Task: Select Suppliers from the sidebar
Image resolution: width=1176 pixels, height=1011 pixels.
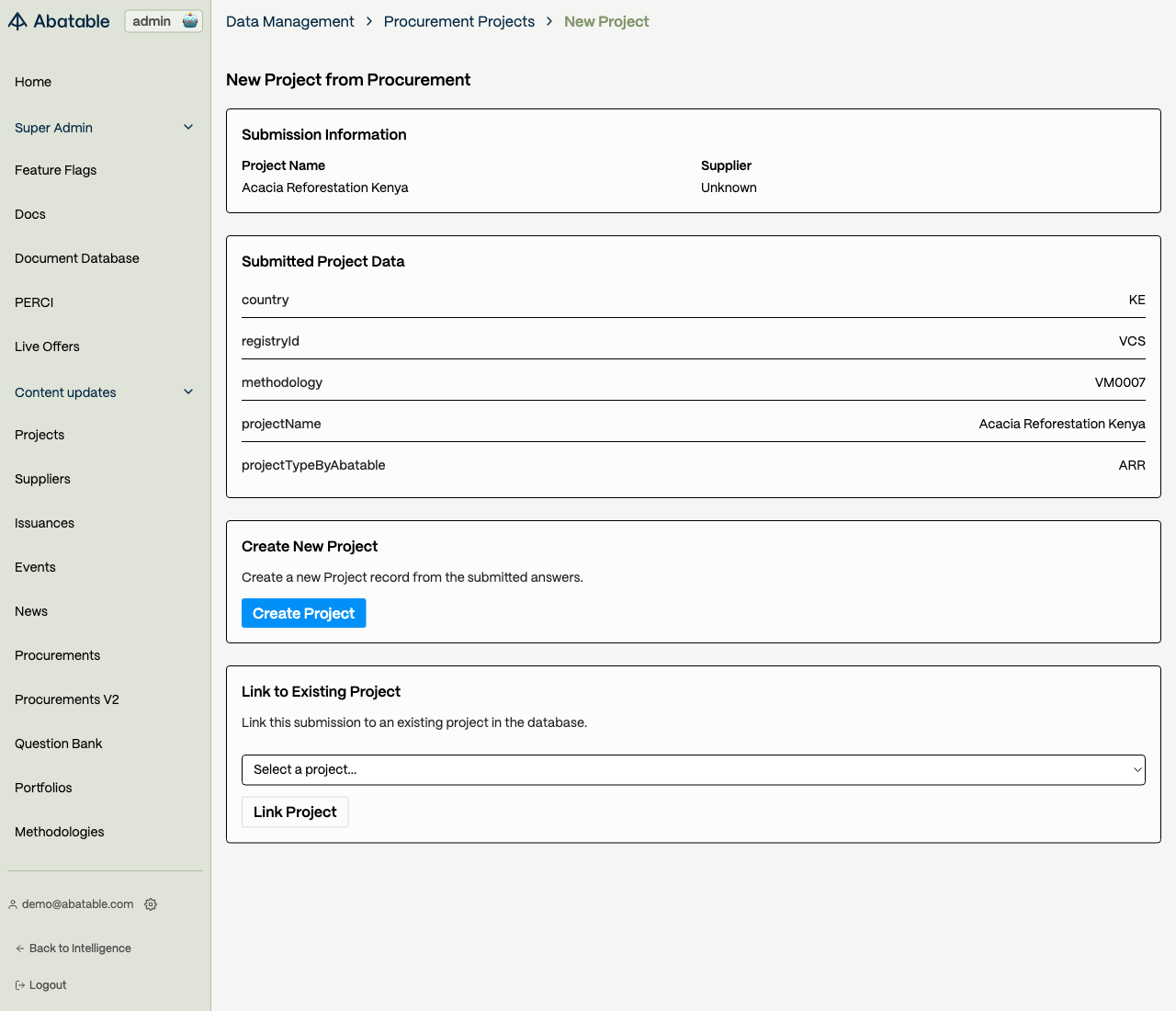Action: click(42, 479)
